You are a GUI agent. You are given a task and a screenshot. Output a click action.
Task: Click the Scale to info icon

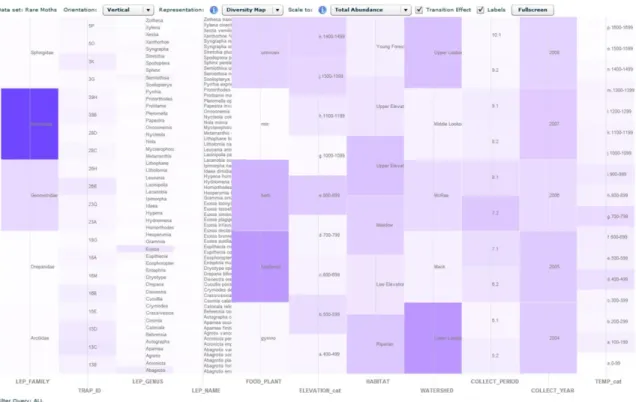point(322,10)
